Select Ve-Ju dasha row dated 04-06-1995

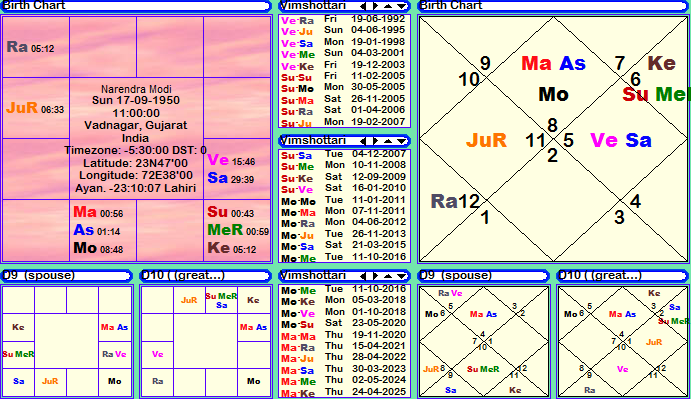(x=343, y=31)
